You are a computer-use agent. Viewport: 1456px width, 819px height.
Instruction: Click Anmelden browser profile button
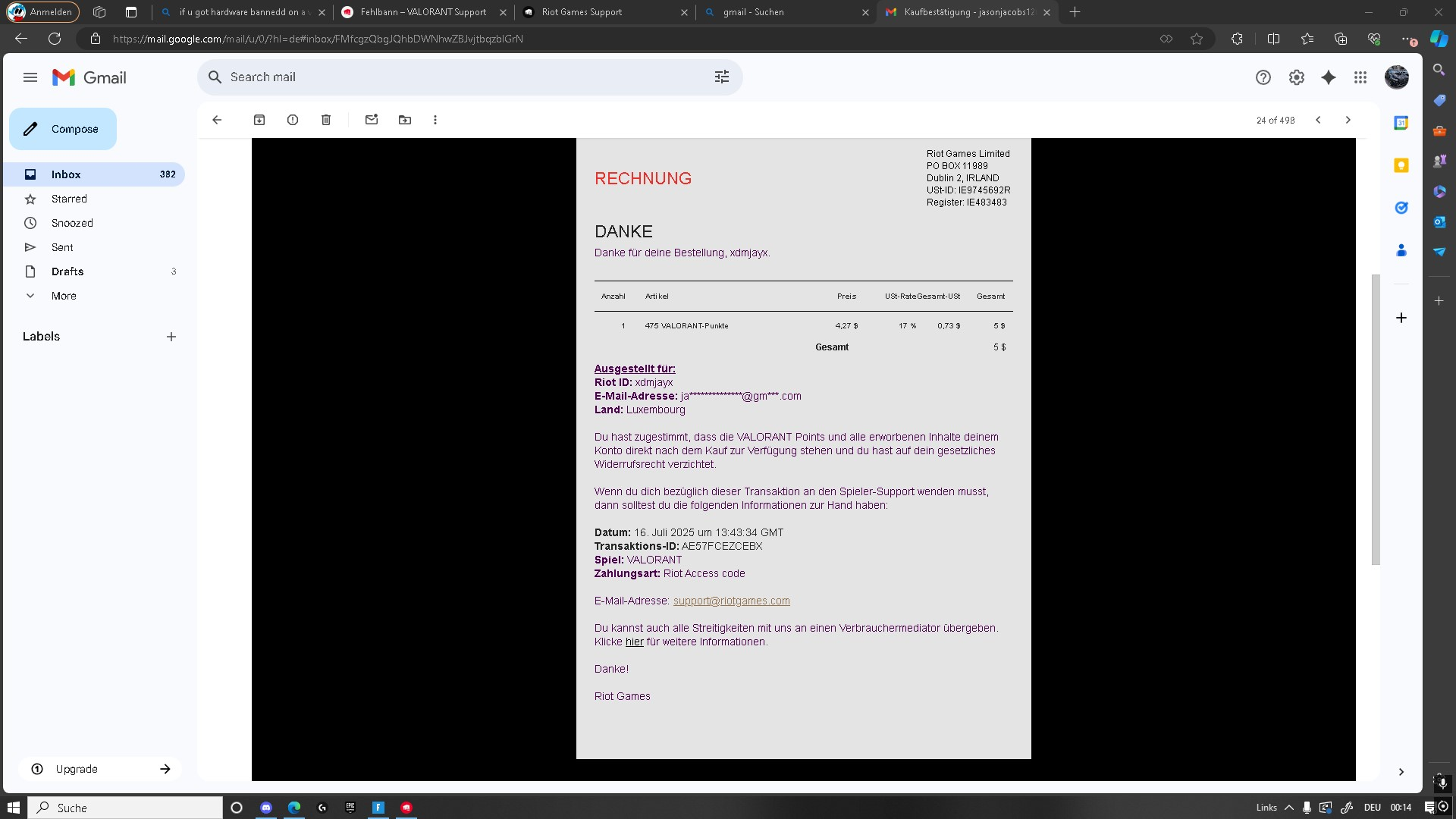(x=42, y=12)
